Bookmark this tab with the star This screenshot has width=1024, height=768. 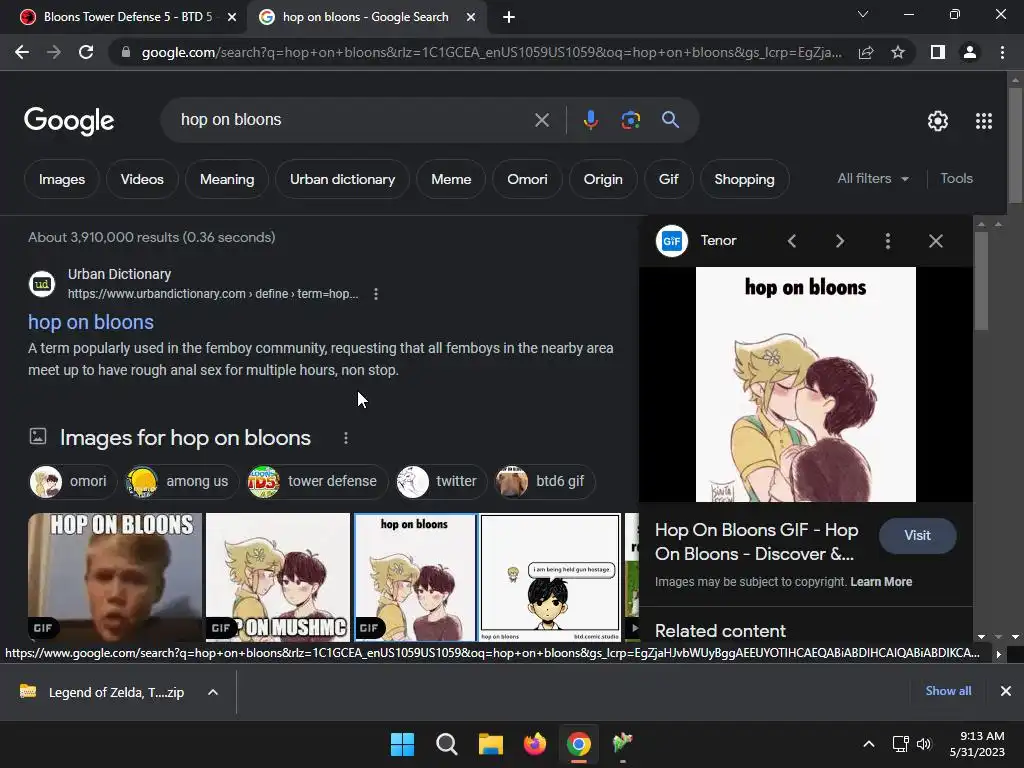(898, 52)
